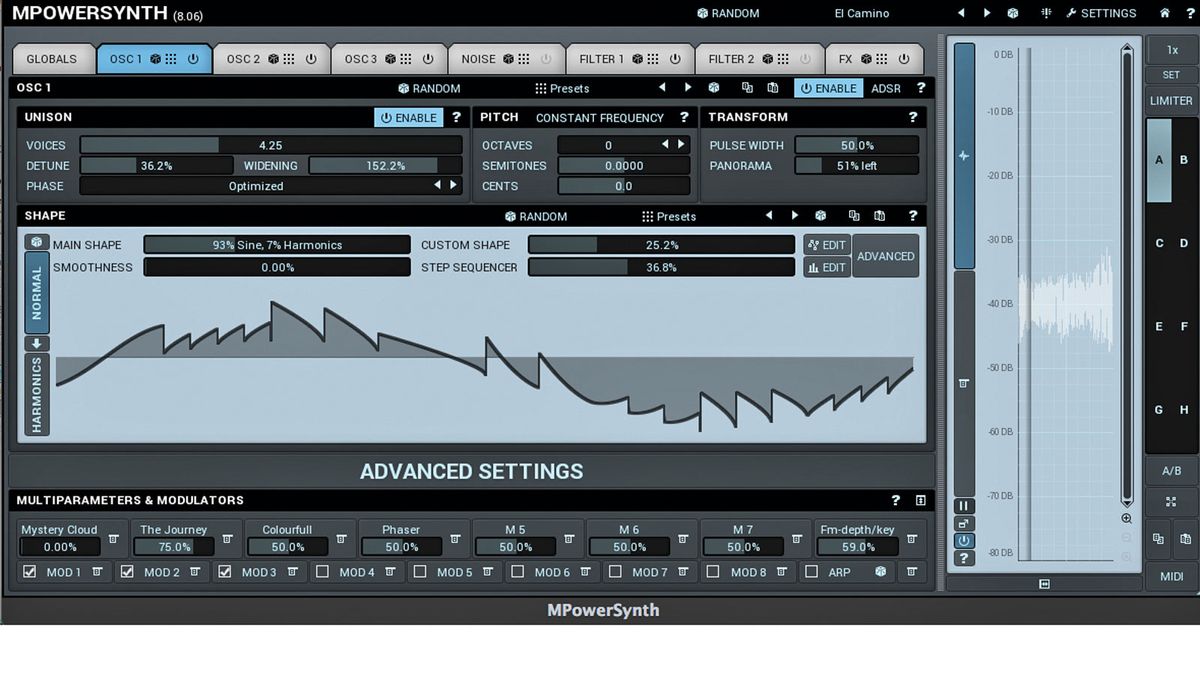Step up the OCTAVES value with its arrow
1200x675 pixels.
(x=680, y=144)
